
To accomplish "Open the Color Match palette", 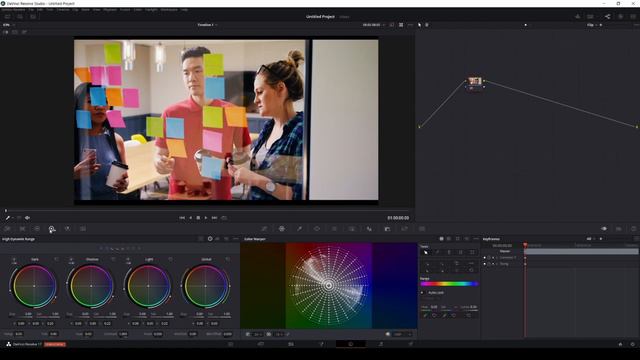I will (x=22, y=229).
